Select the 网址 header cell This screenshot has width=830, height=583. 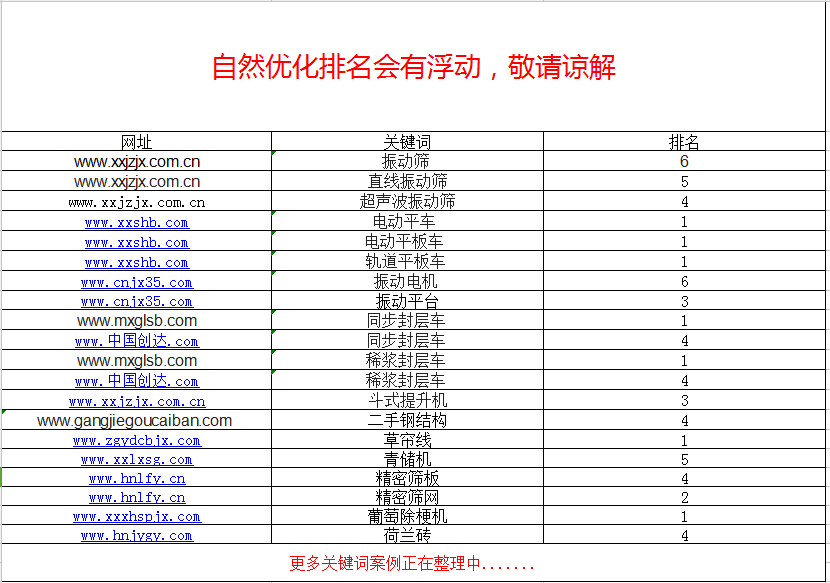(136, 142)
